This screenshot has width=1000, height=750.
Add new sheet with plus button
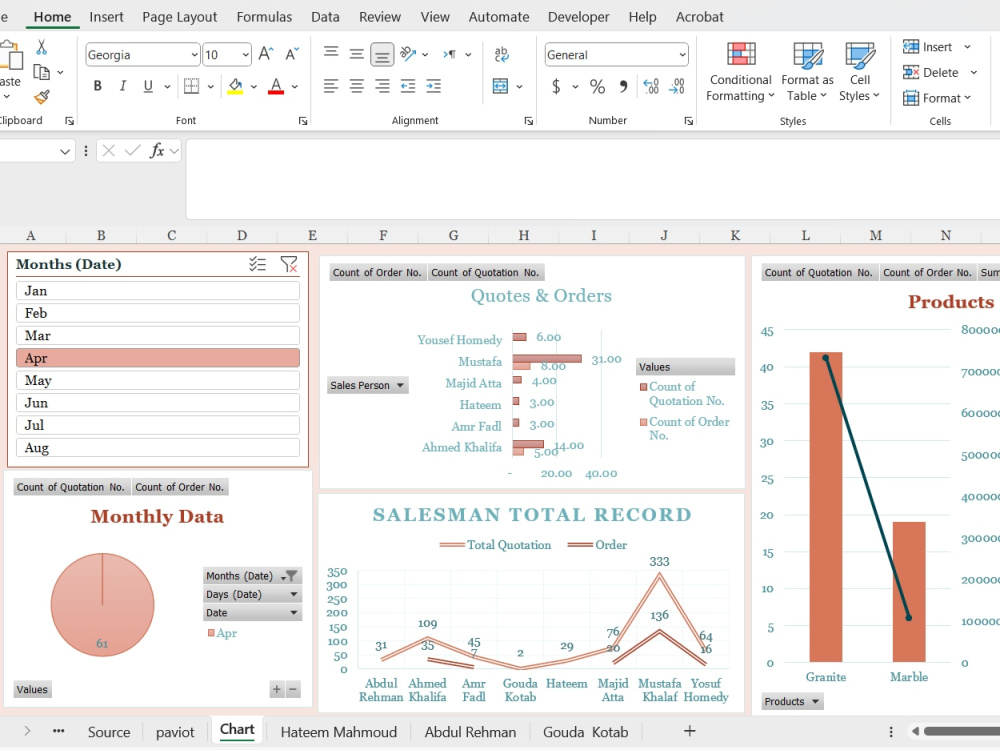pyautogui.click(x=689, y=731)
